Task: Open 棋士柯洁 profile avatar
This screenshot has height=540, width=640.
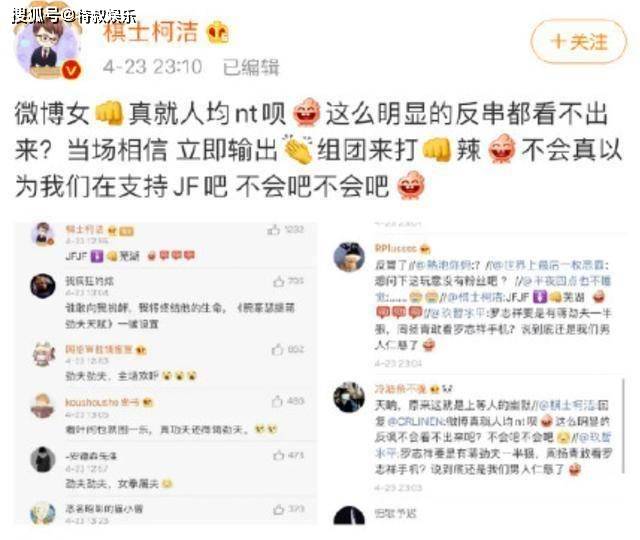Action: 45,47
